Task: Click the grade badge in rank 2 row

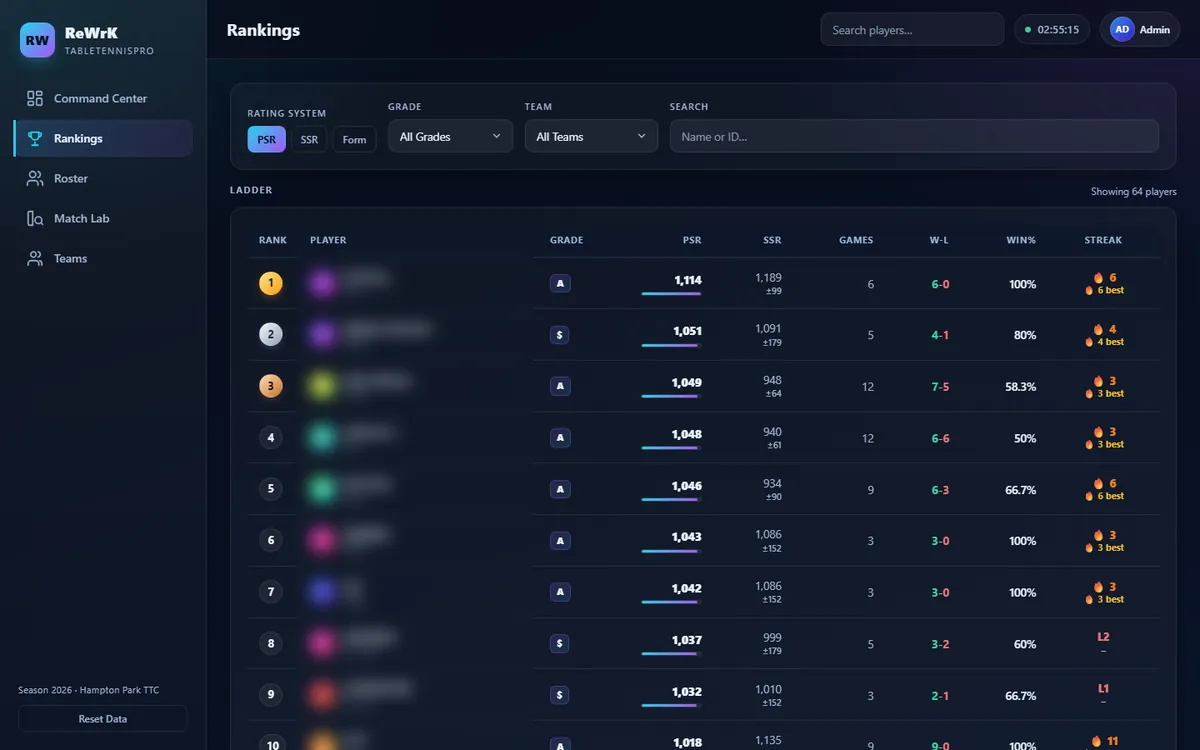Action: (x=560, y=335)
